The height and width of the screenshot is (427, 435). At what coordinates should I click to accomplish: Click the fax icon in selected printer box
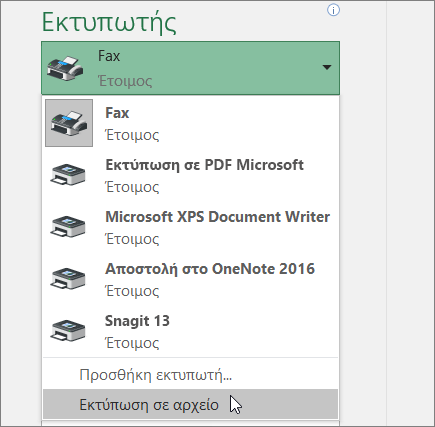tap(65, 68)
